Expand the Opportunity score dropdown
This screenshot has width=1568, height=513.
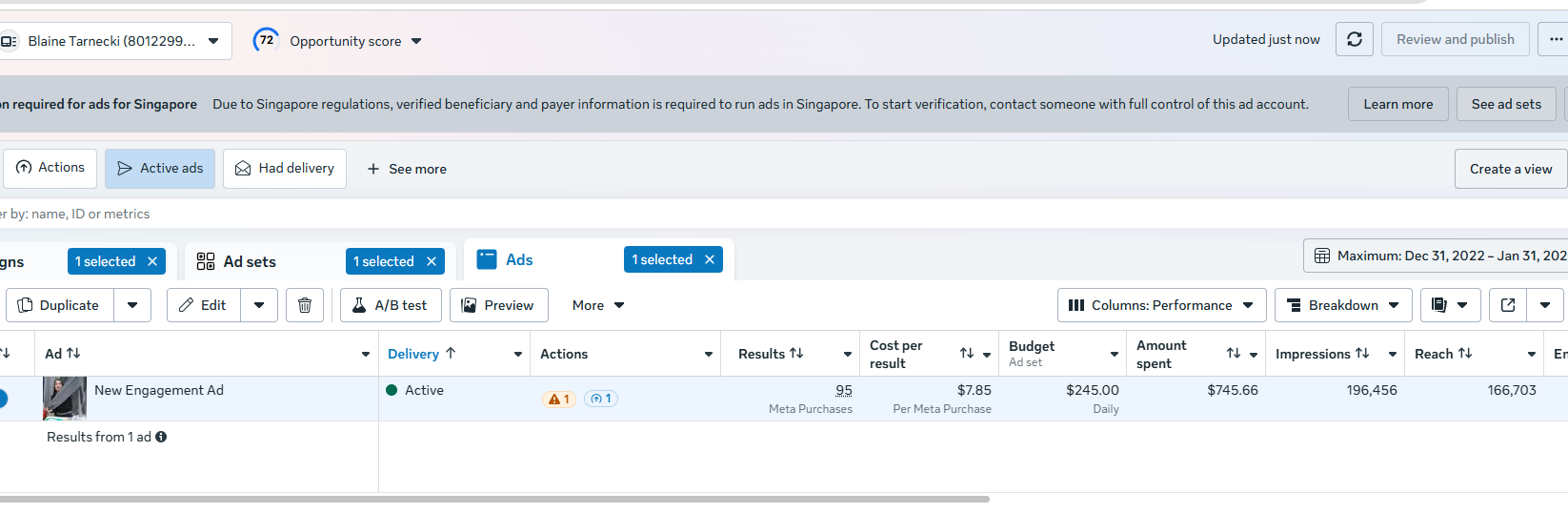[416, 41]
